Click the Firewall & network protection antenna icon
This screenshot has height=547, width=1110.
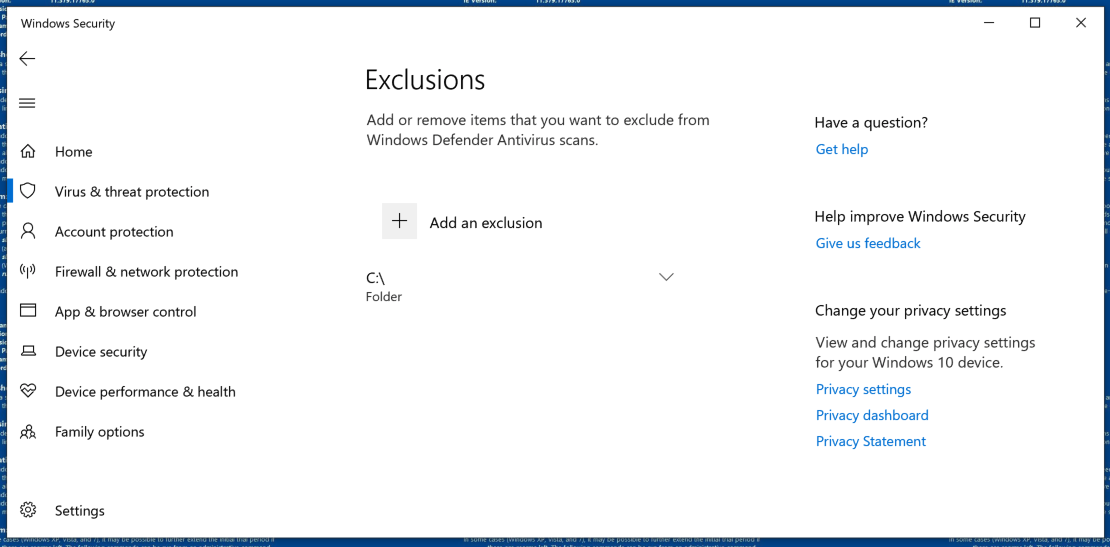pyautogui.click(x=28, y=271)
